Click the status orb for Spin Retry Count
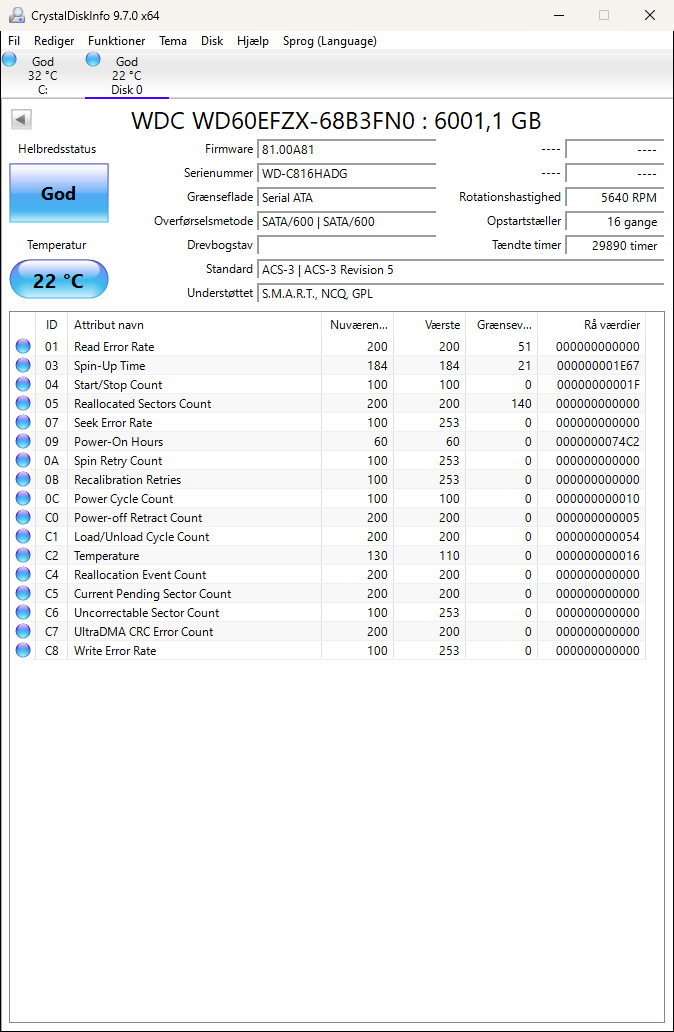The height and width of the screenshot is (1032, 674). (23, 461)
